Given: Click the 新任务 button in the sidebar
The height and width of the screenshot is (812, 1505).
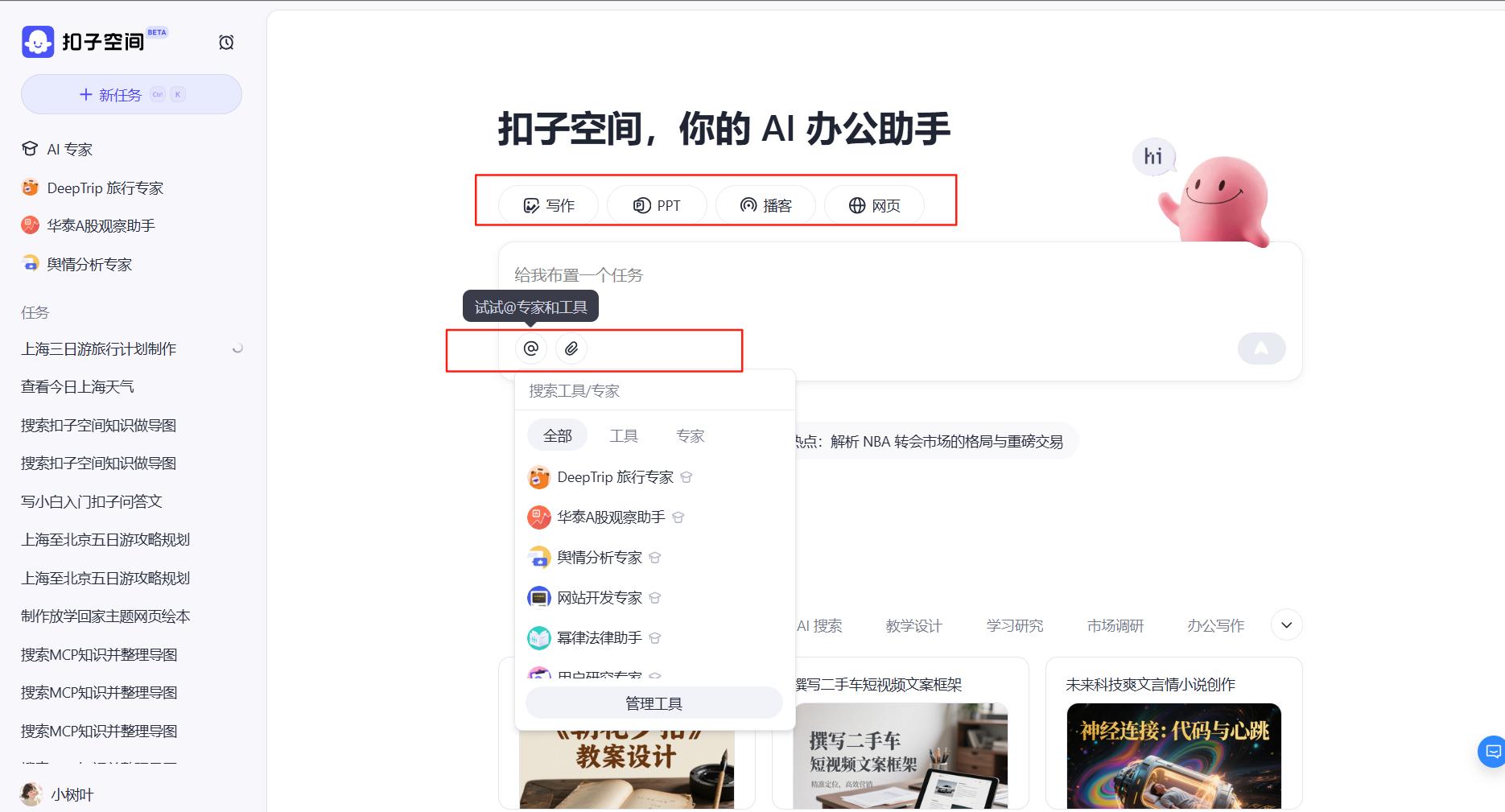Looking at the screenshot, I should pos(130,94).
